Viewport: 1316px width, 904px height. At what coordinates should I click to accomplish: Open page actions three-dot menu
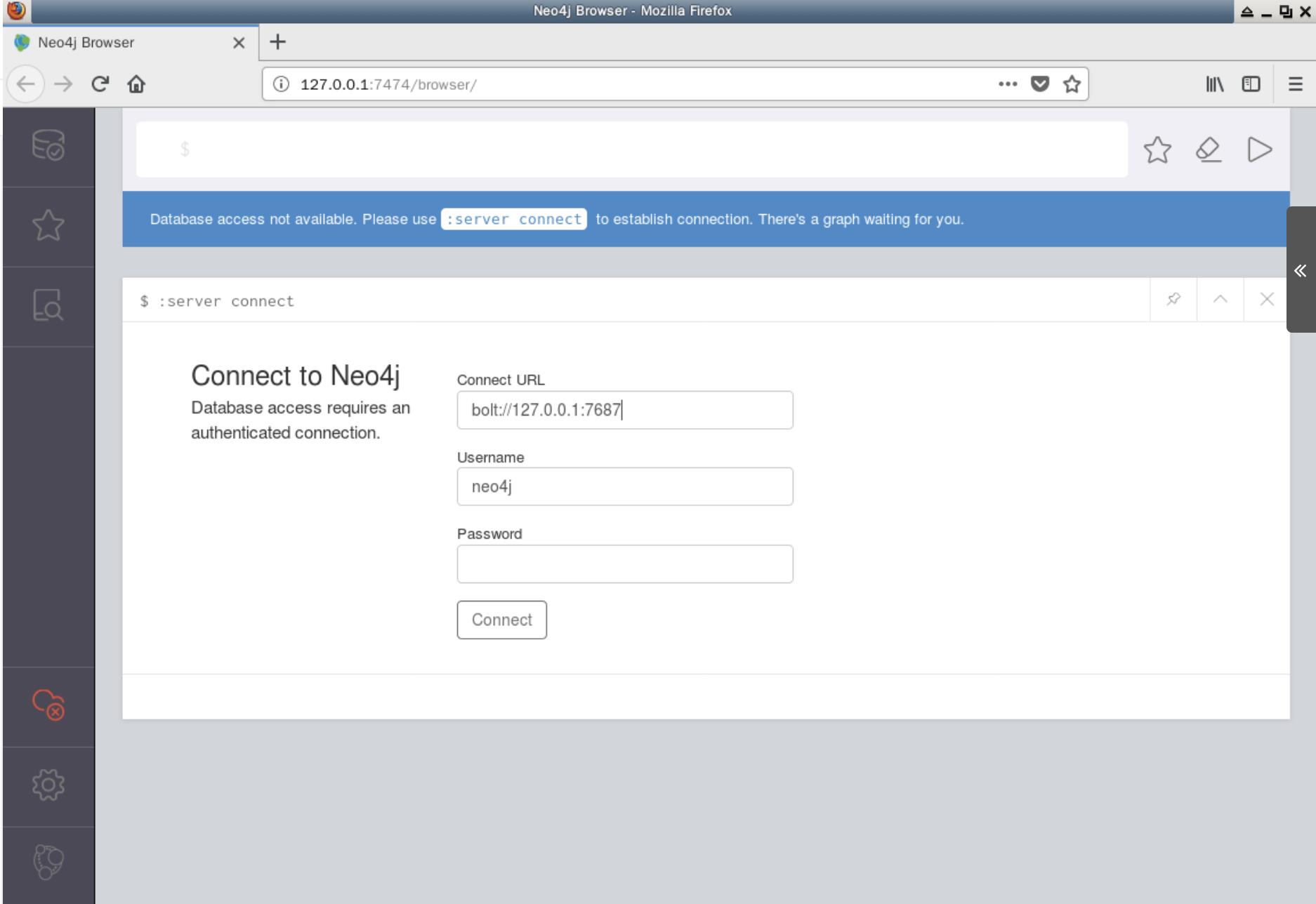[1008, 84]
